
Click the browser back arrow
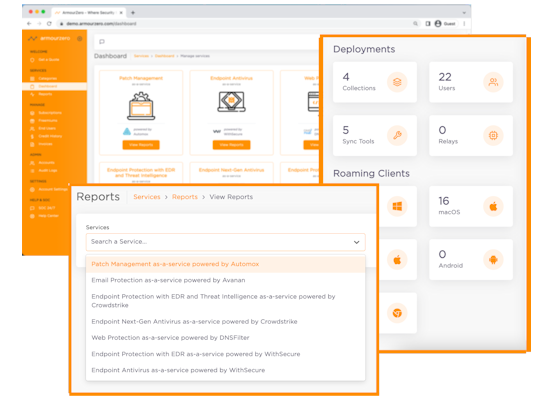pos(29,24)
